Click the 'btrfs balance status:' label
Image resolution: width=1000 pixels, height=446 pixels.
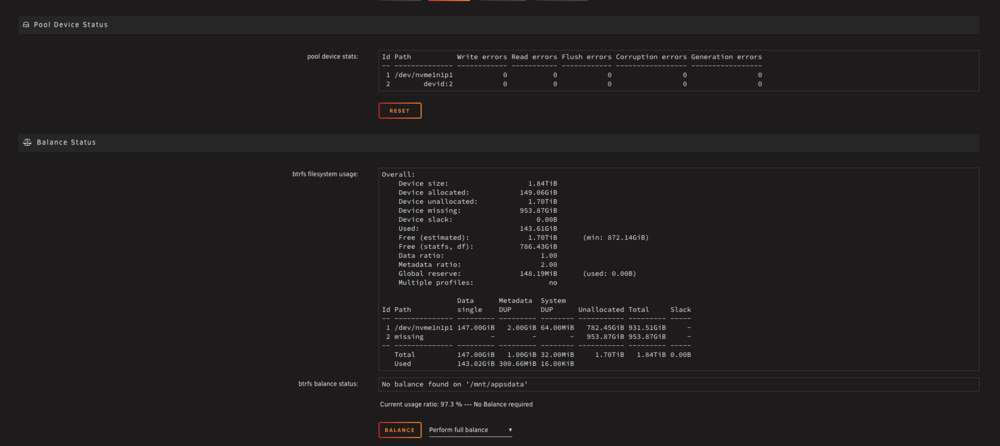pyautogui.click(x=328, y=384)
